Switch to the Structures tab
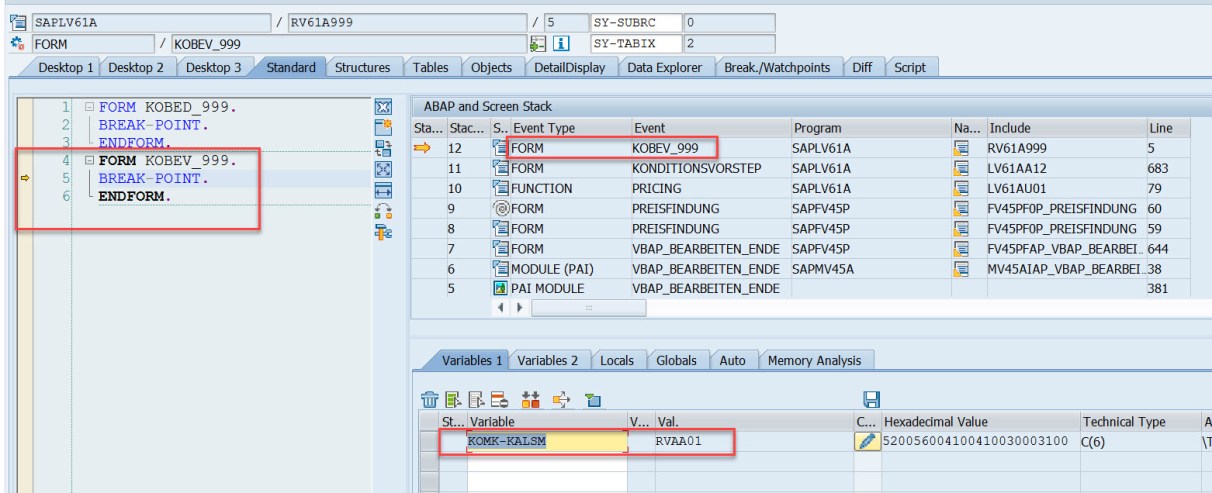1212x493 pixels. click(x=362, y=67)
